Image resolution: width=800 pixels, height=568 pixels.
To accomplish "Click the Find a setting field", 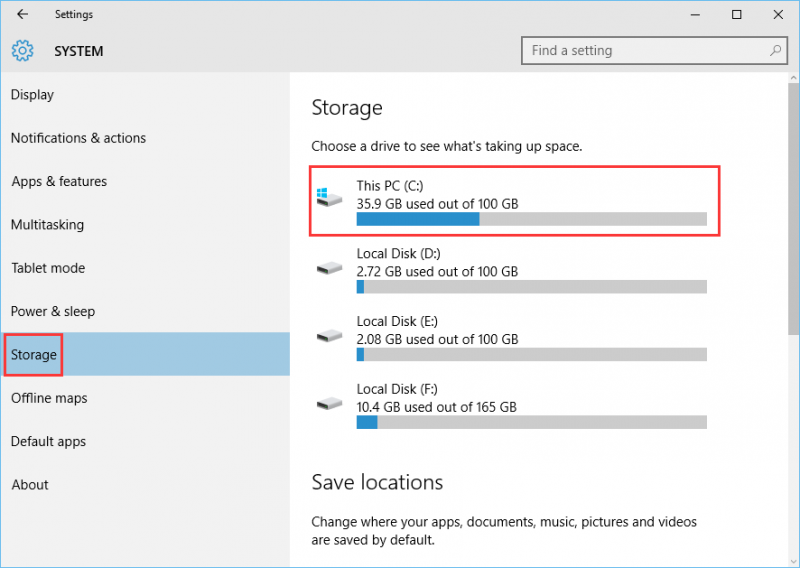I will click(x=654, y=51).
